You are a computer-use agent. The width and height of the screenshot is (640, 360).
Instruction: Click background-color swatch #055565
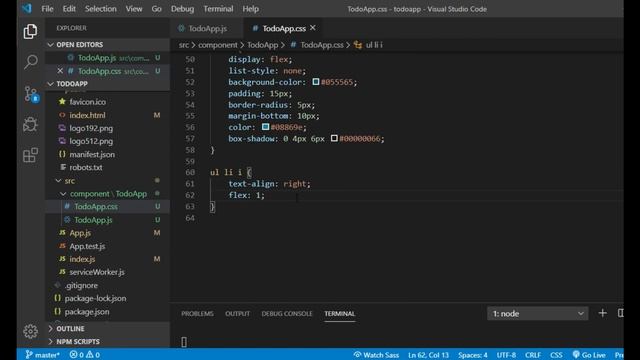pyautogui.click(x=316, y=82)
